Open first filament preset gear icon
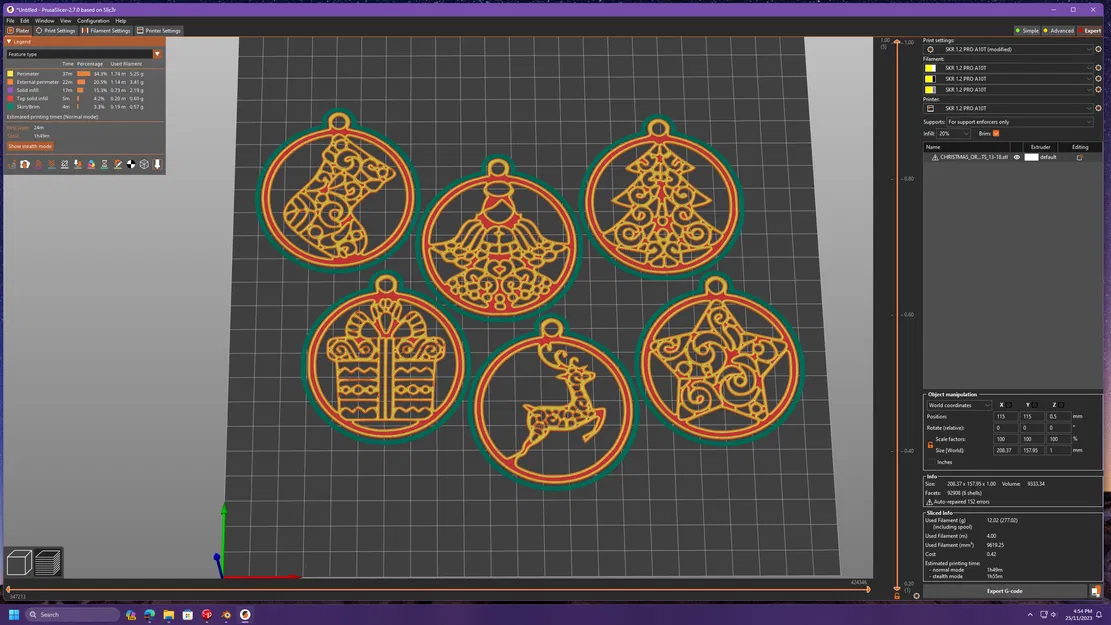 pos(1098,68)
